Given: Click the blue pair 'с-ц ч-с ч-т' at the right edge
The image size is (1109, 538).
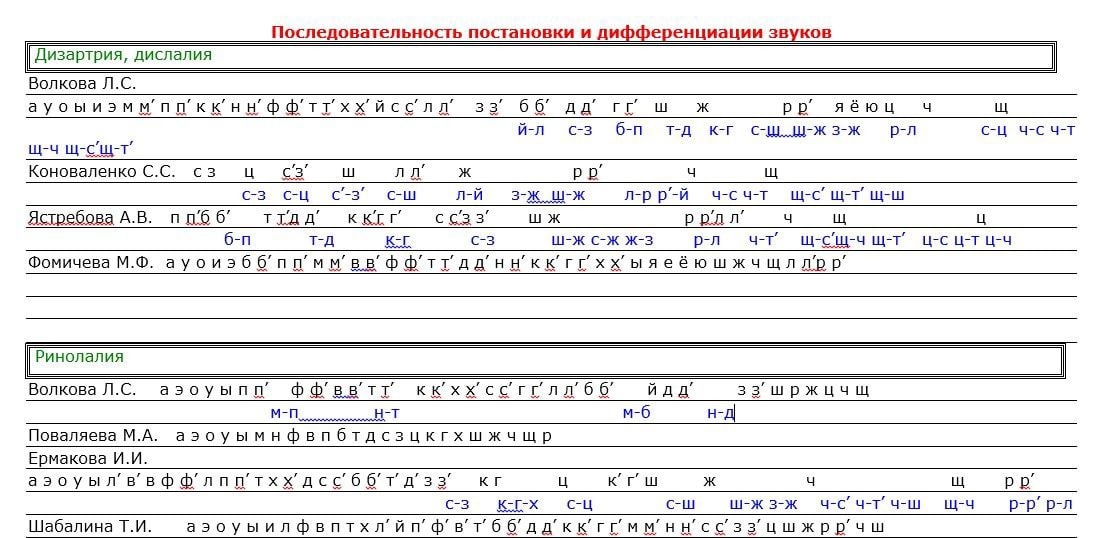Looking at the screenshot, I should 1028,130.
